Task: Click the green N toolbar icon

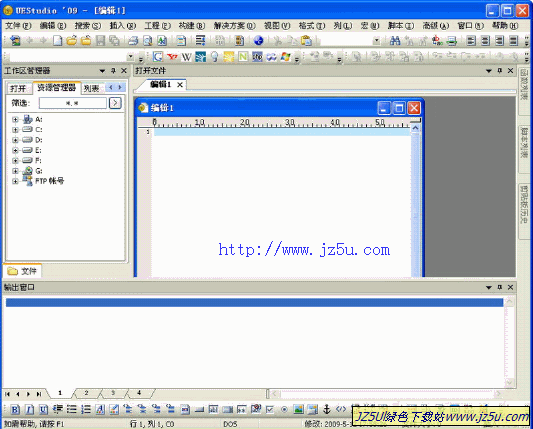Action: [243, 56]
